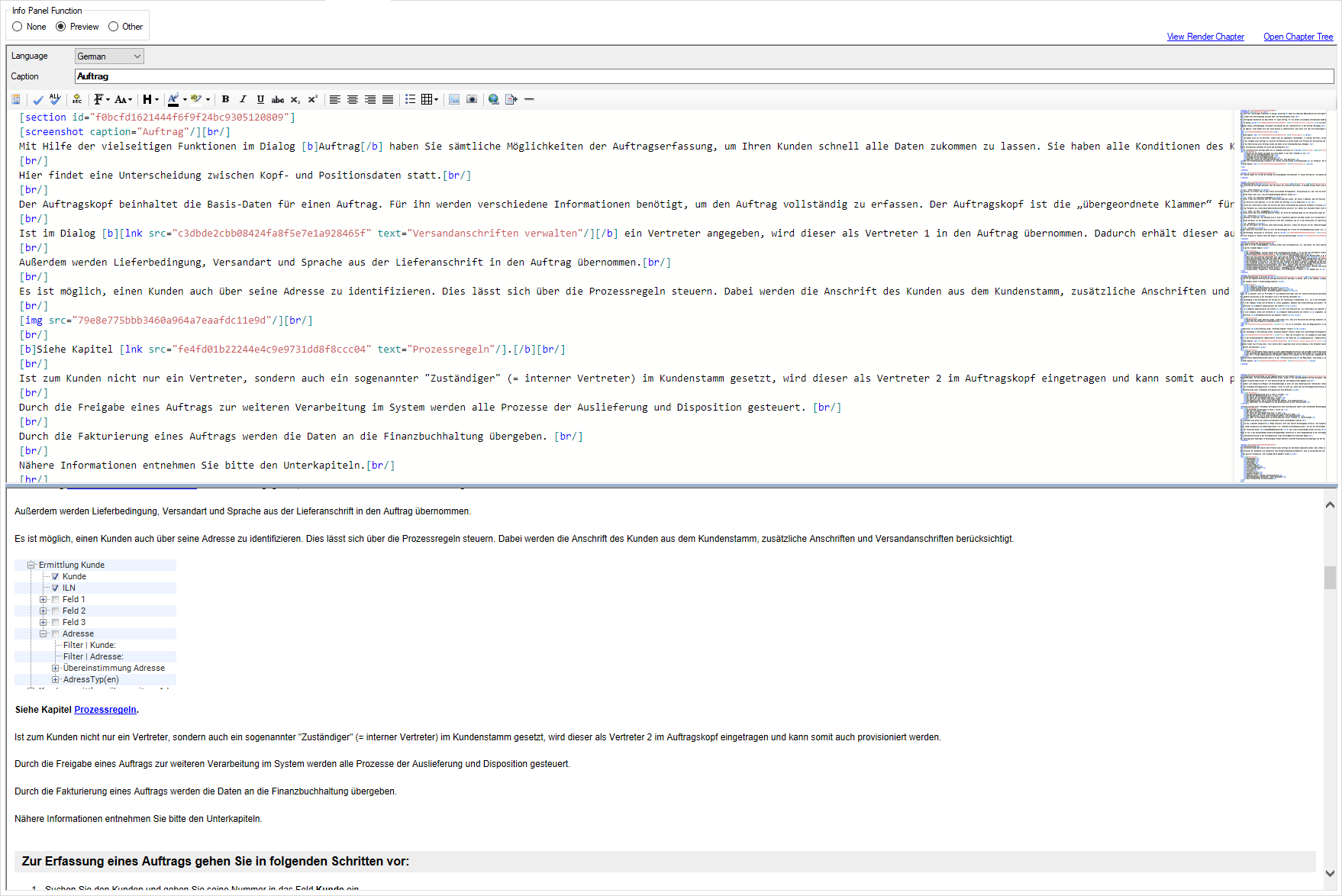
Task: Click the img src tag line in editor
Action: coord(166,321)
